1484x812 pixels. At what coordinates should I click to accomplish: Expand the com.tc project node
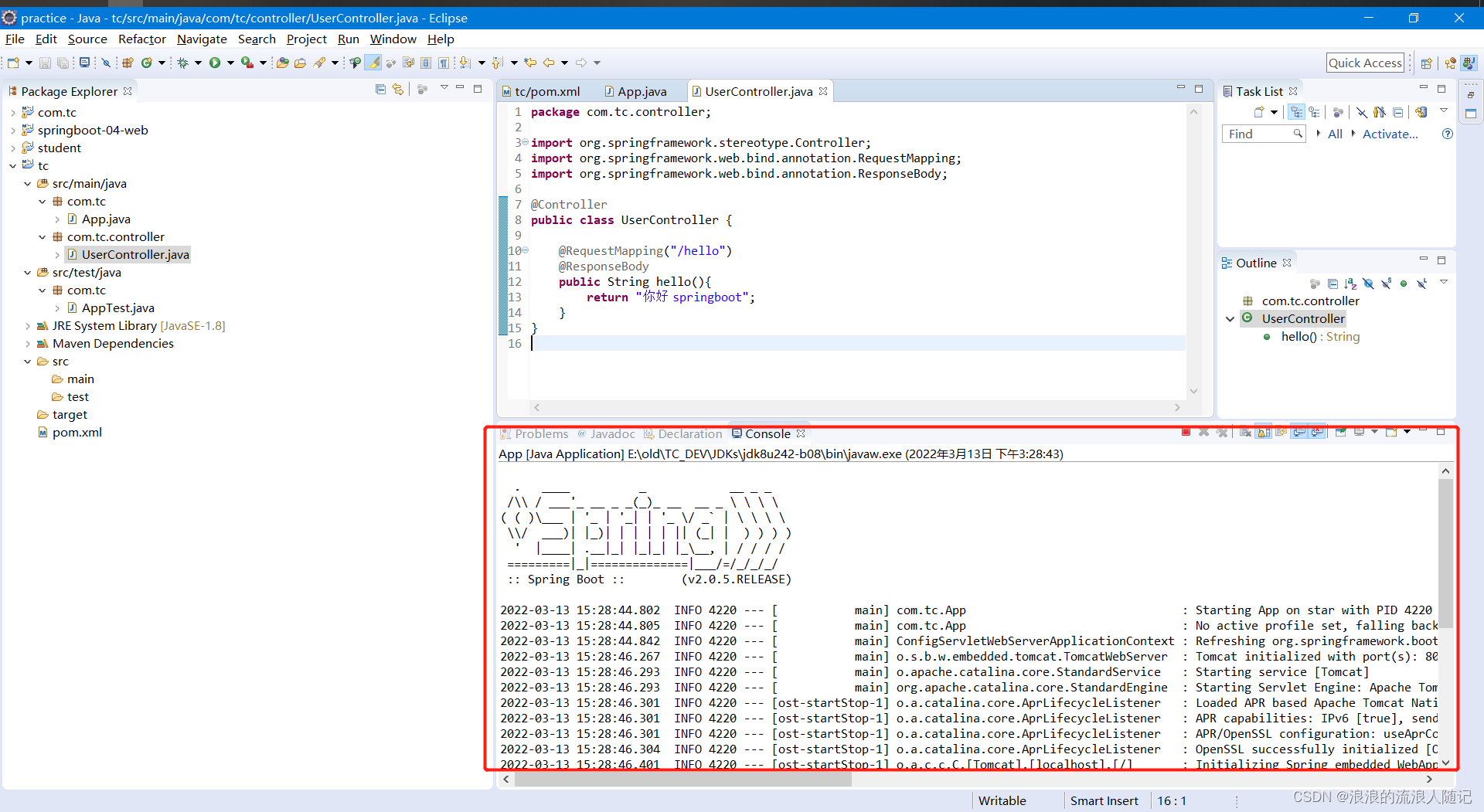[13, 113]
